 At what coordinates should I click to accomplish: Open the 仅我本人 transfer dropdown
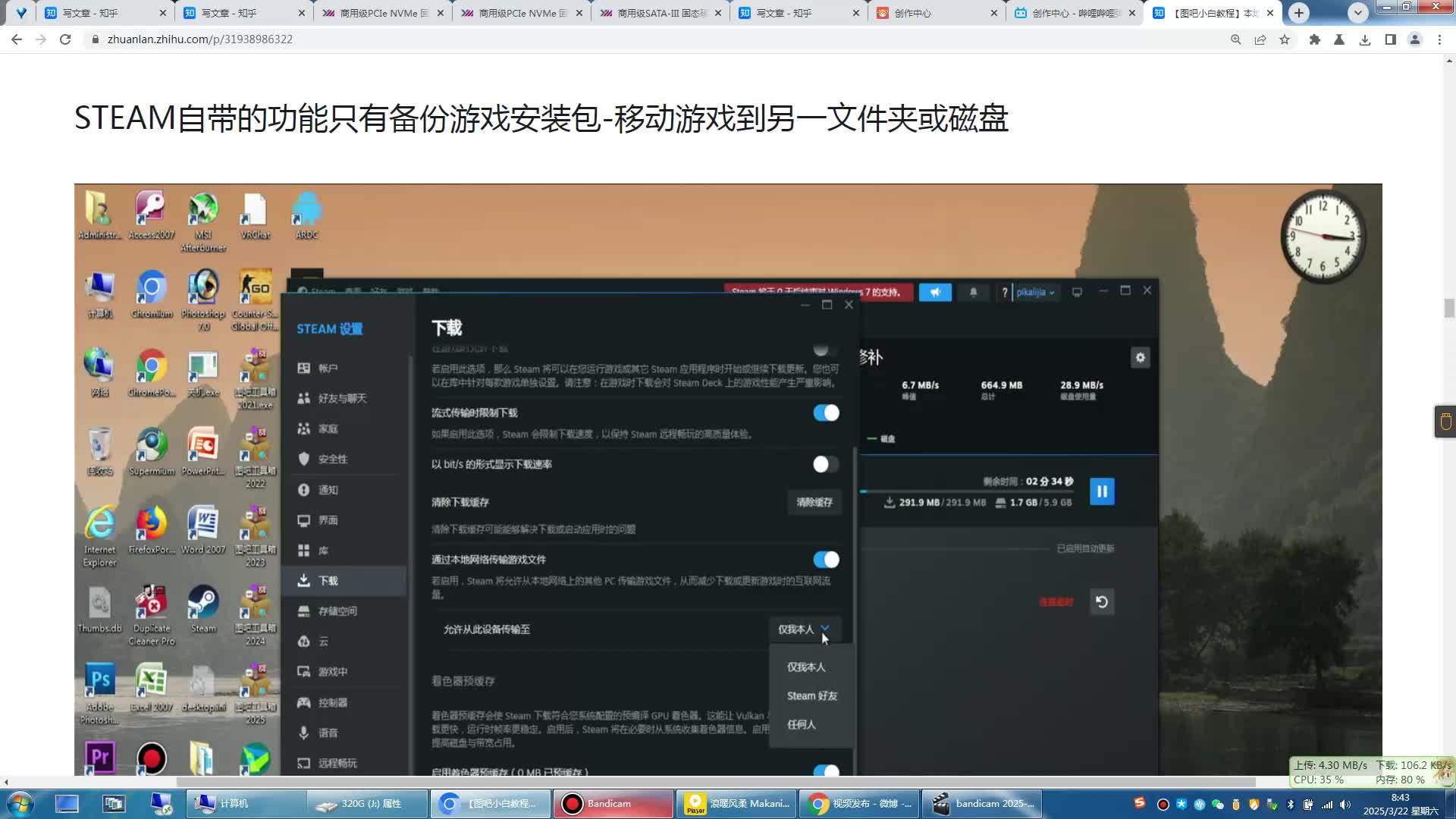click(x=804, y=629)
